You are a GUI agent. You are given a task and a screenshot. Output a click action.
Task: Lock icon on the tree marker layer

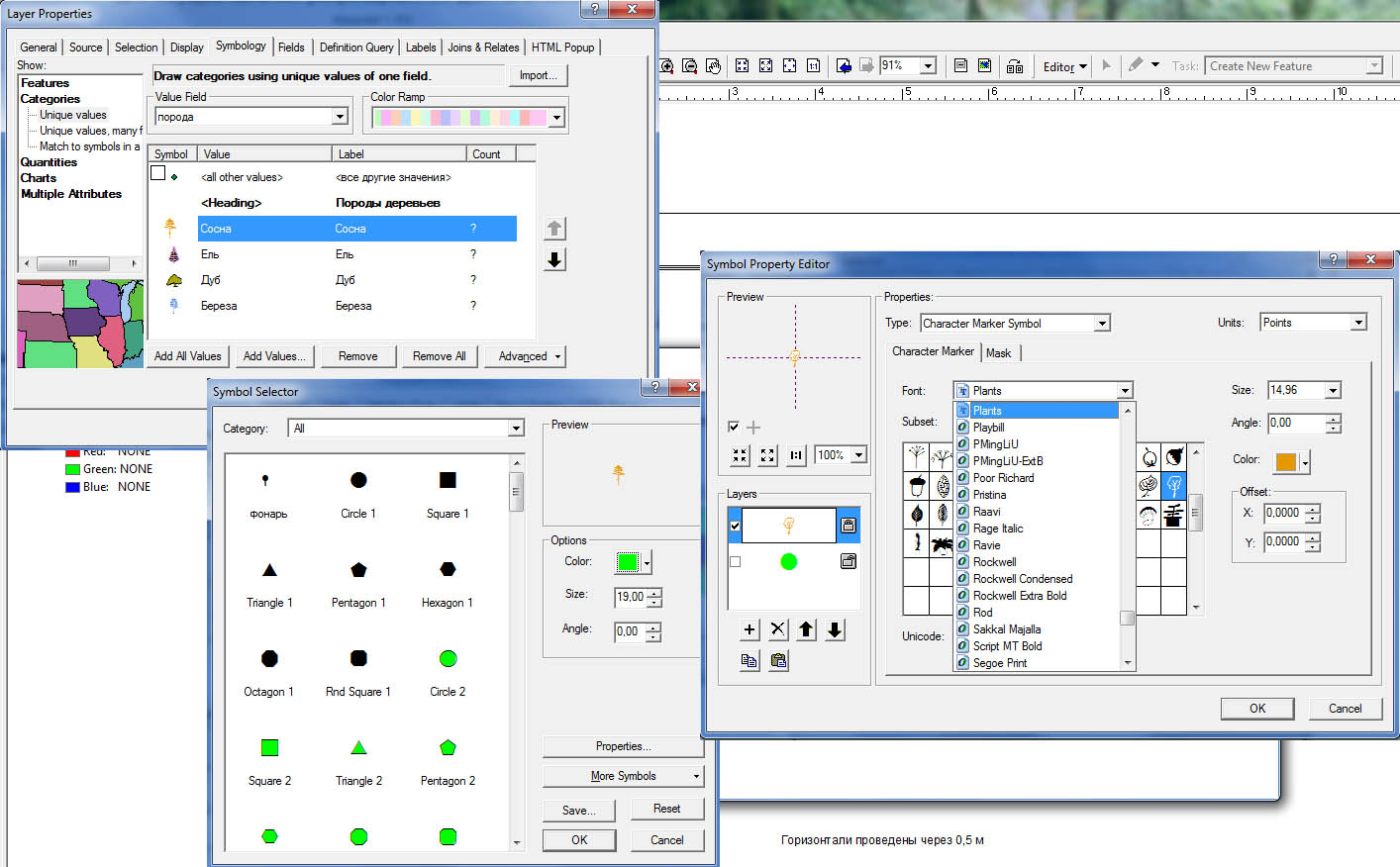849,526
